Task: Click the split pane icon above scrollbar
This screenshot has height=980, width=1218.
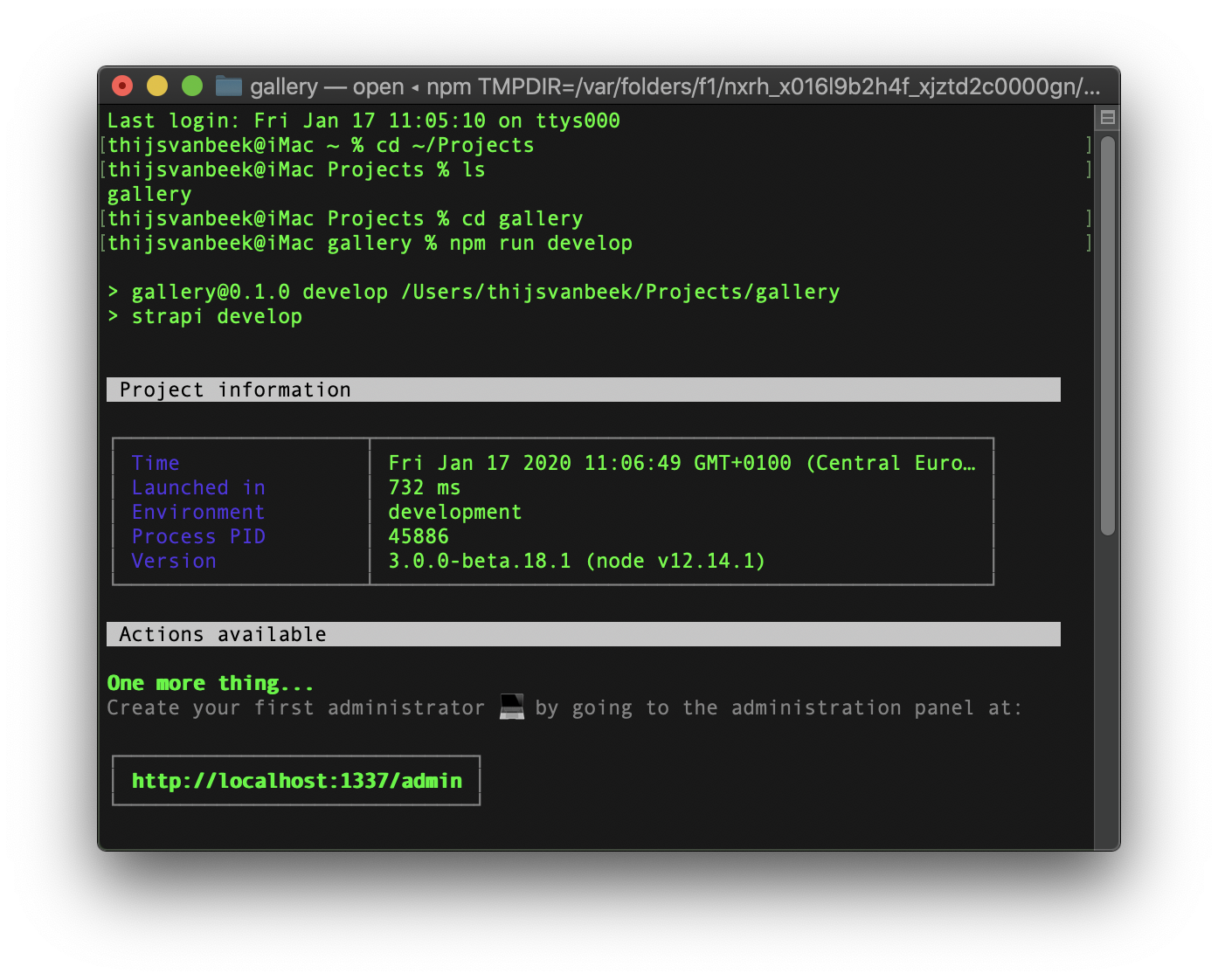Action: pyautogui.click(x=1107, y=118)
